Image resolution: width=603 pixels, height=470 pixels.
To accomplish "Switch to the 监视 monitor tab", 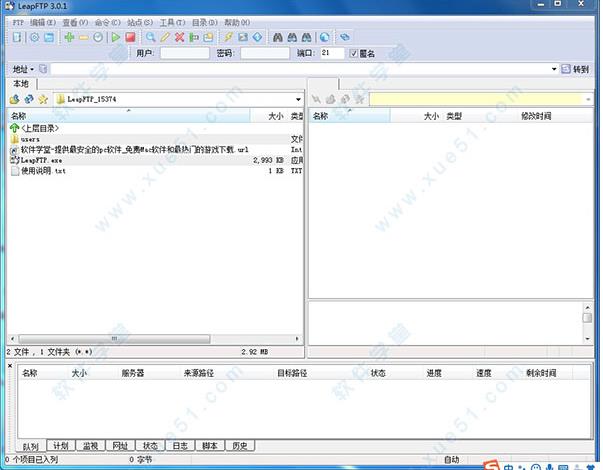I will click(90, 445).
